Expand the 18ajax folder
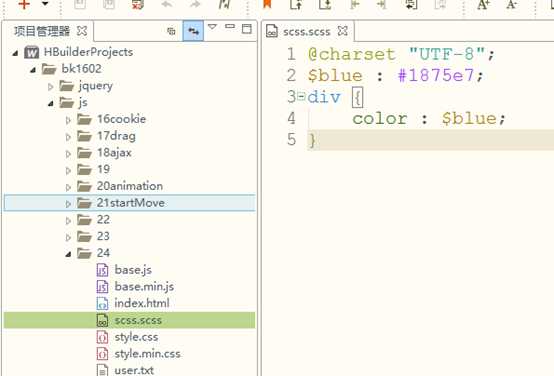 pyautogui.click(x=68, y=154)
